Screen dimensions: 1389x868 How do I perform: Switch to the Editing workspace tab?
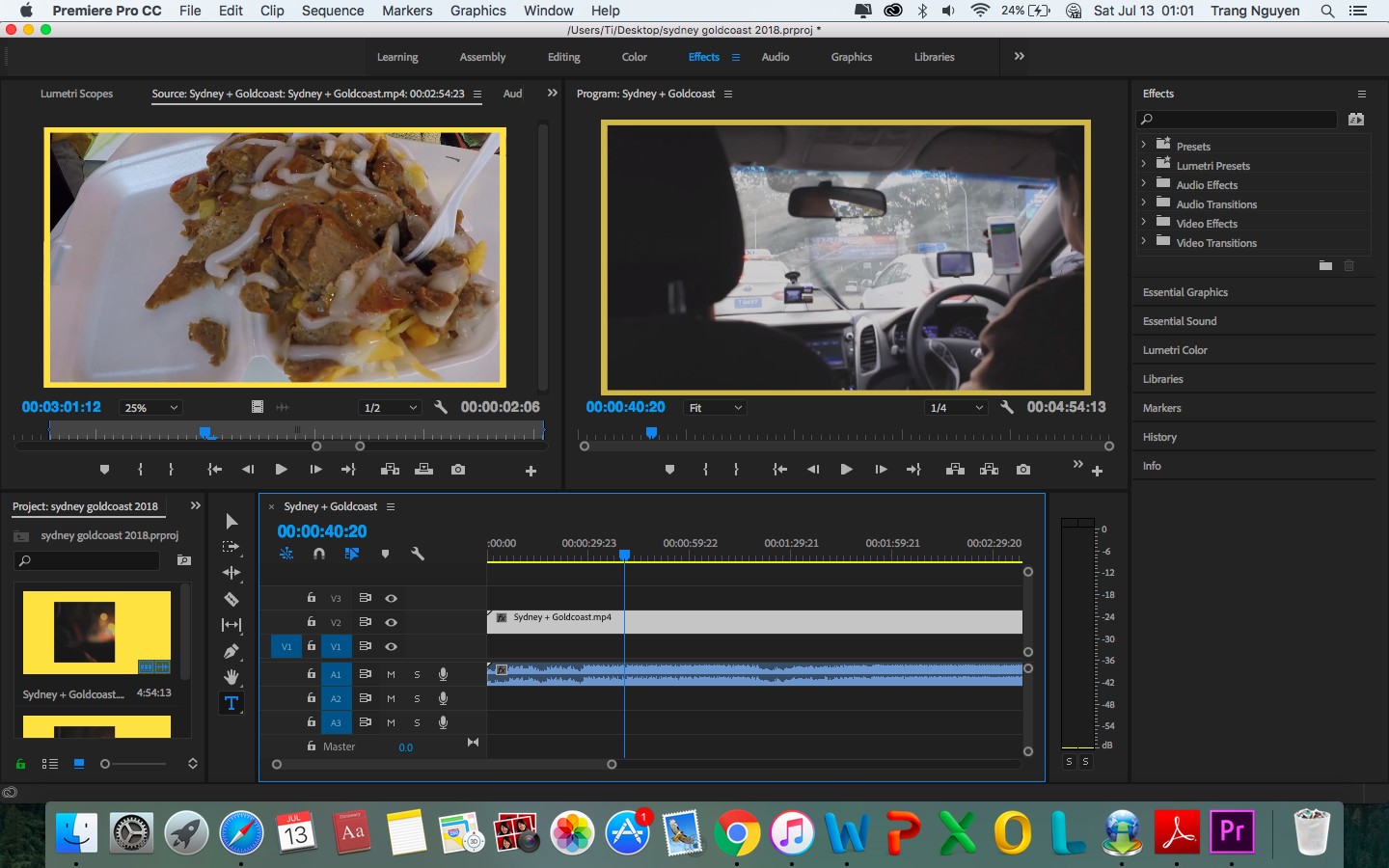click(564, 57)
